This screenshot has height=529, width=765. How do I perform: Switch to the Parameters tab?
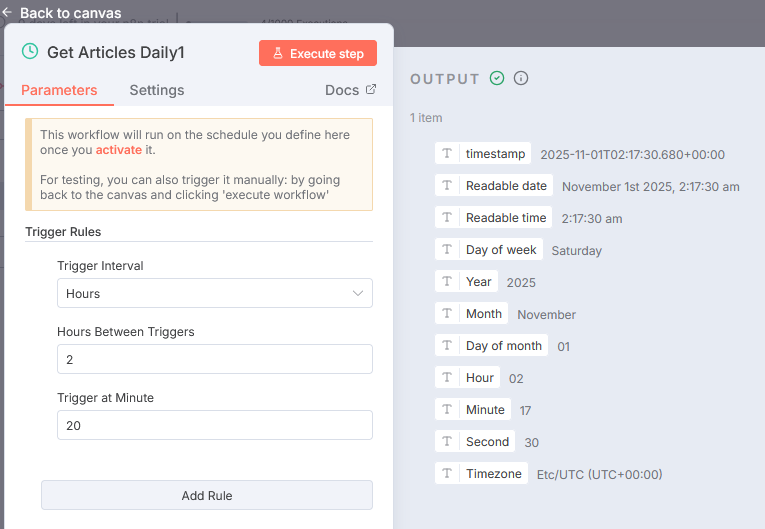59,90
